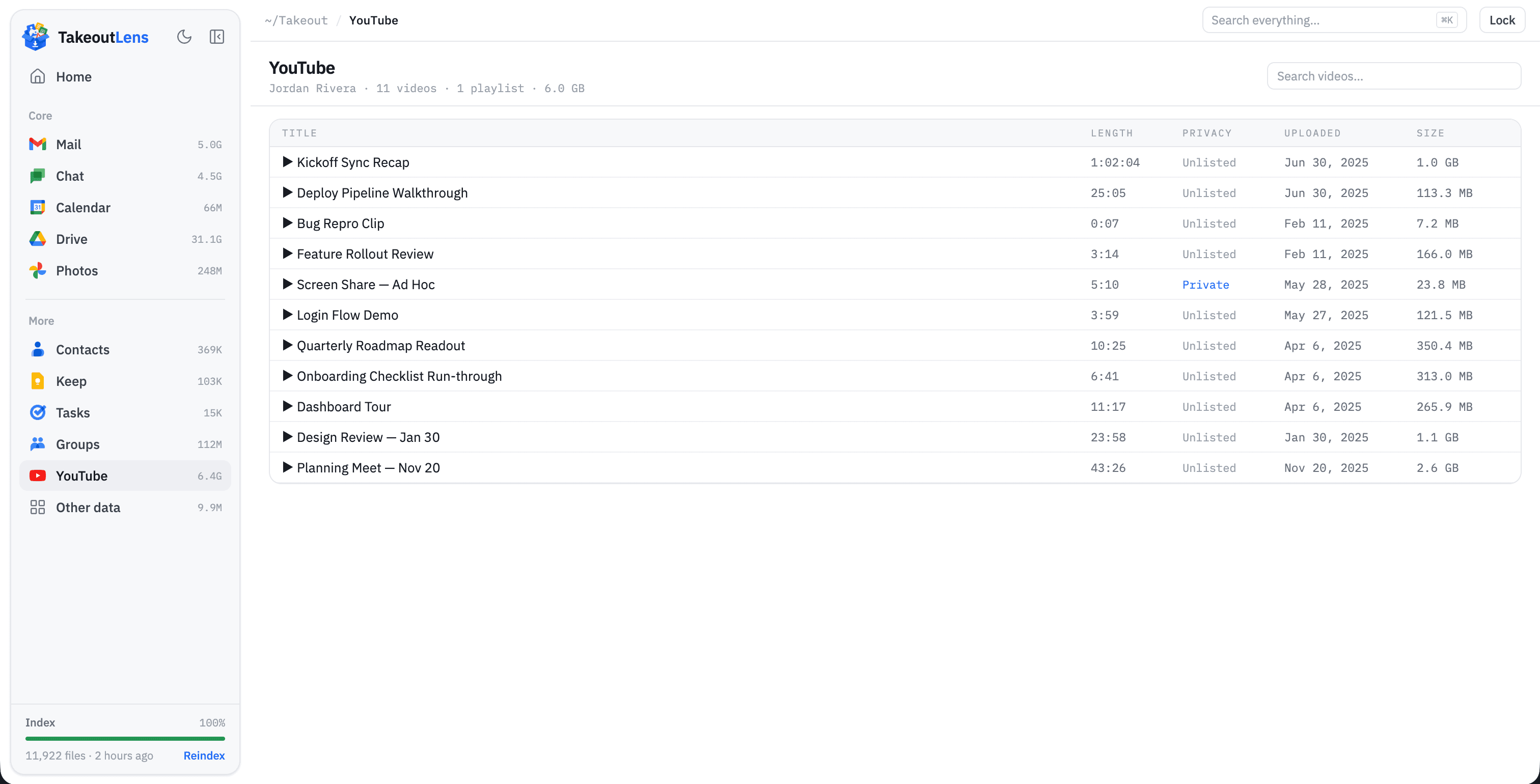Click the Jordan Rivera summary line
1540x784 pixels.
pos(427,89)
